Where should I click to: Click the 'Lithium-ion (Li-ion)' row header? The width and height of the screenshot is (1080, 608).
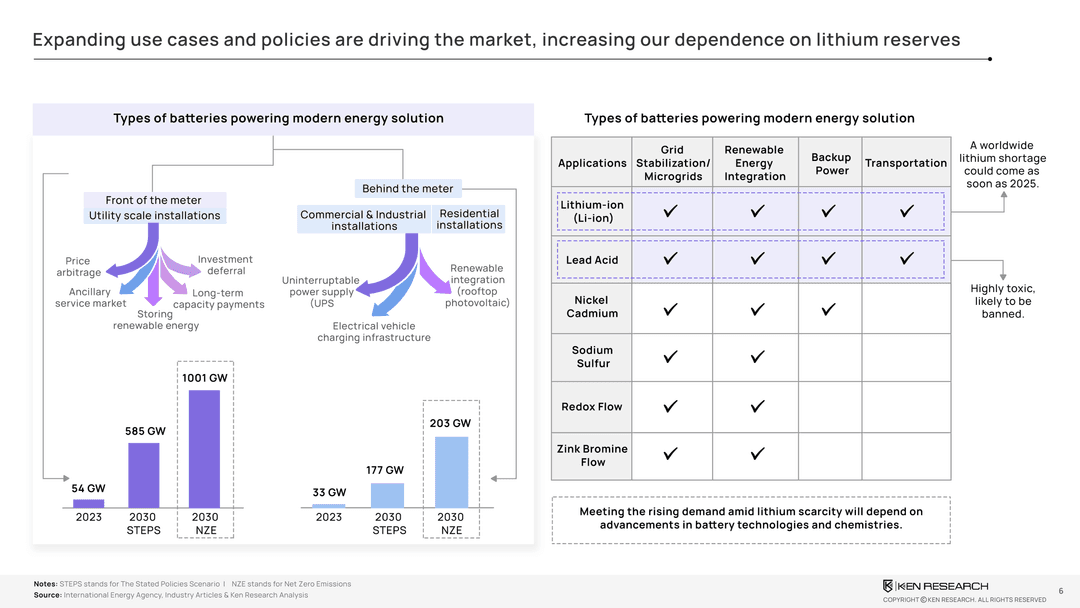[x=592, y=212]
